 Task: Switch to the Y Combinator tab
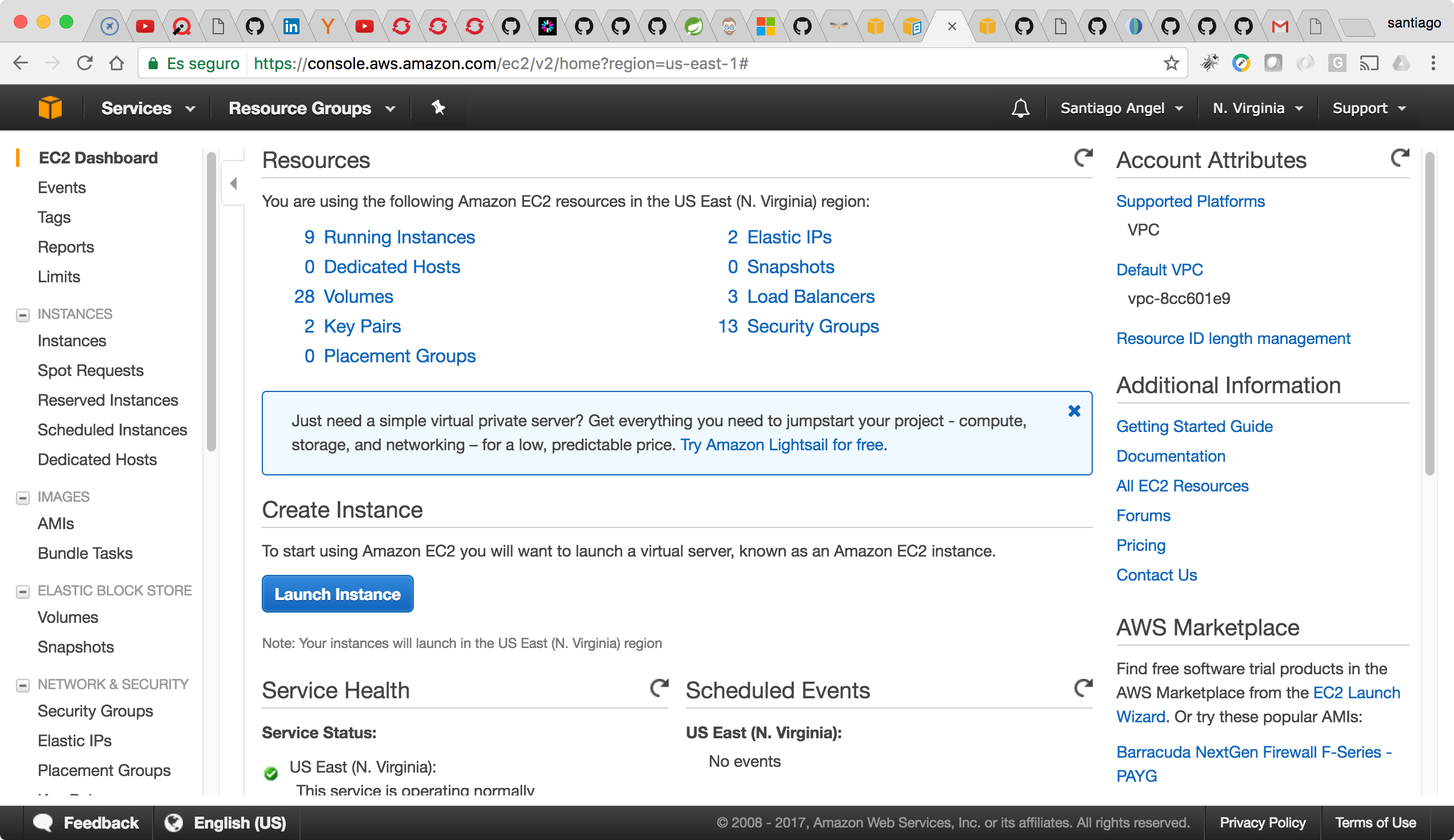tap(327, 26)
